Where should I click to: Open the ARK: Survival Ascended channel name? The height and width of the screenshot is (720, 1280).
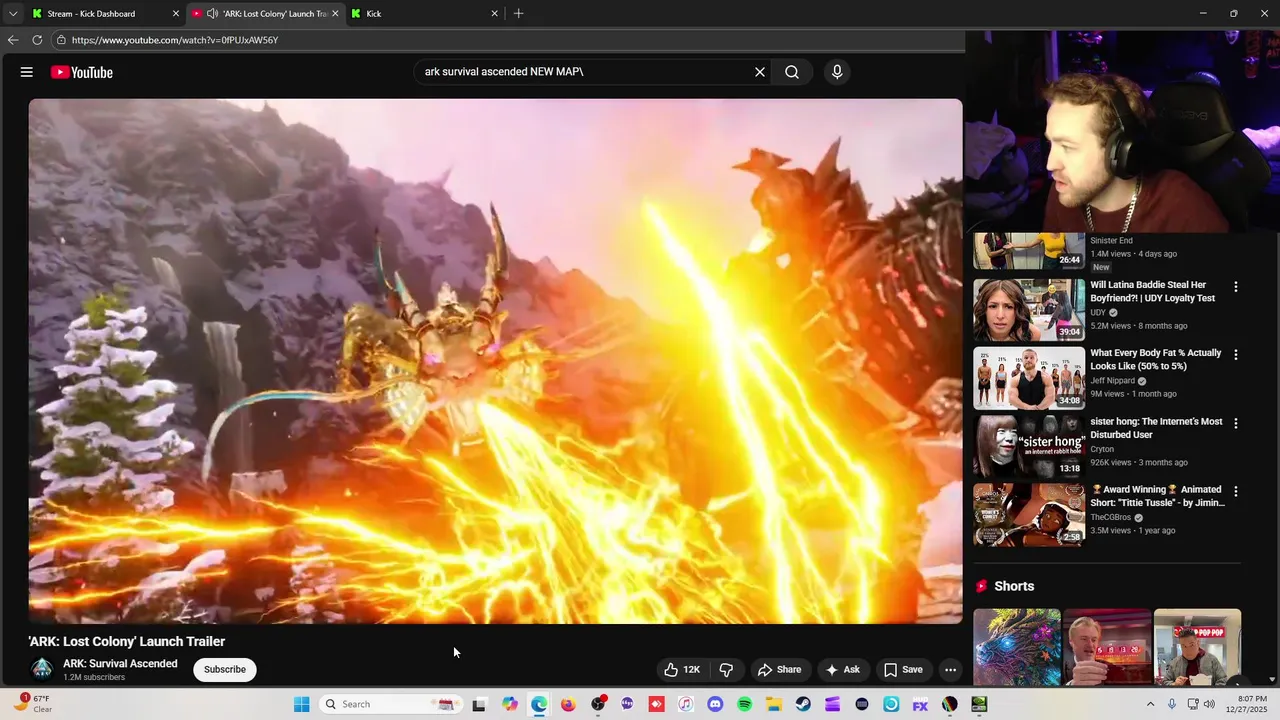[x=120, y=664]
